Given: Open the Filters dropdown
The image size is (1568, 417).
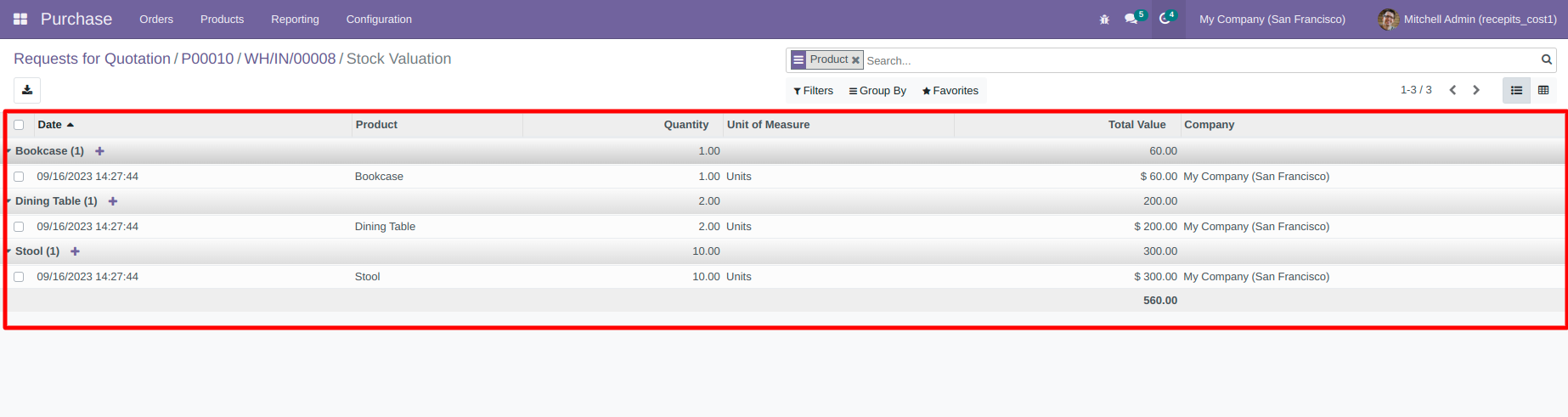Looking at the screenshot, I should (x=813, y=91).
